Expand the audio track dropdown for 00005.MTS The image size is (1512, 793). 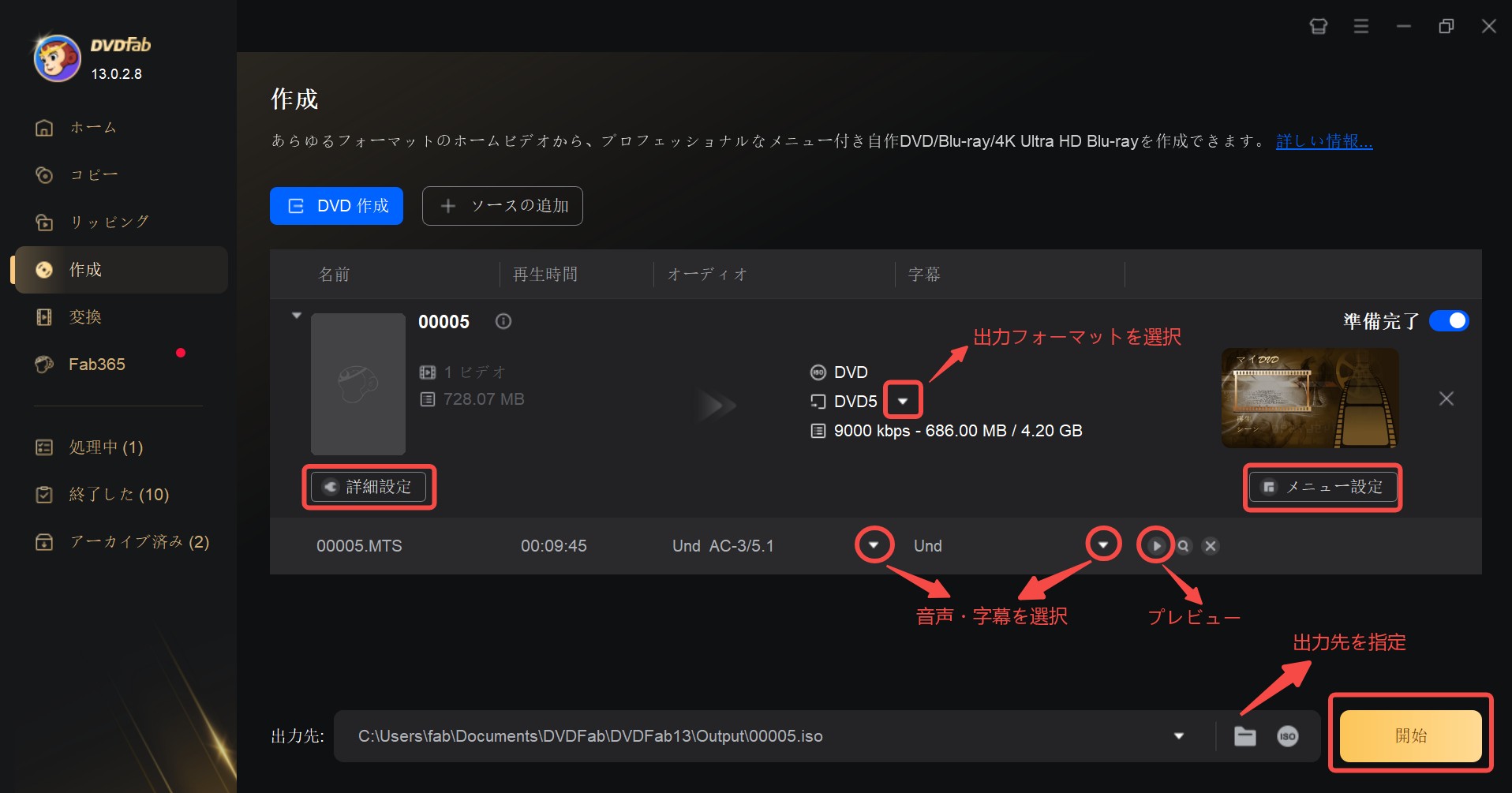[x=874, y=545]
